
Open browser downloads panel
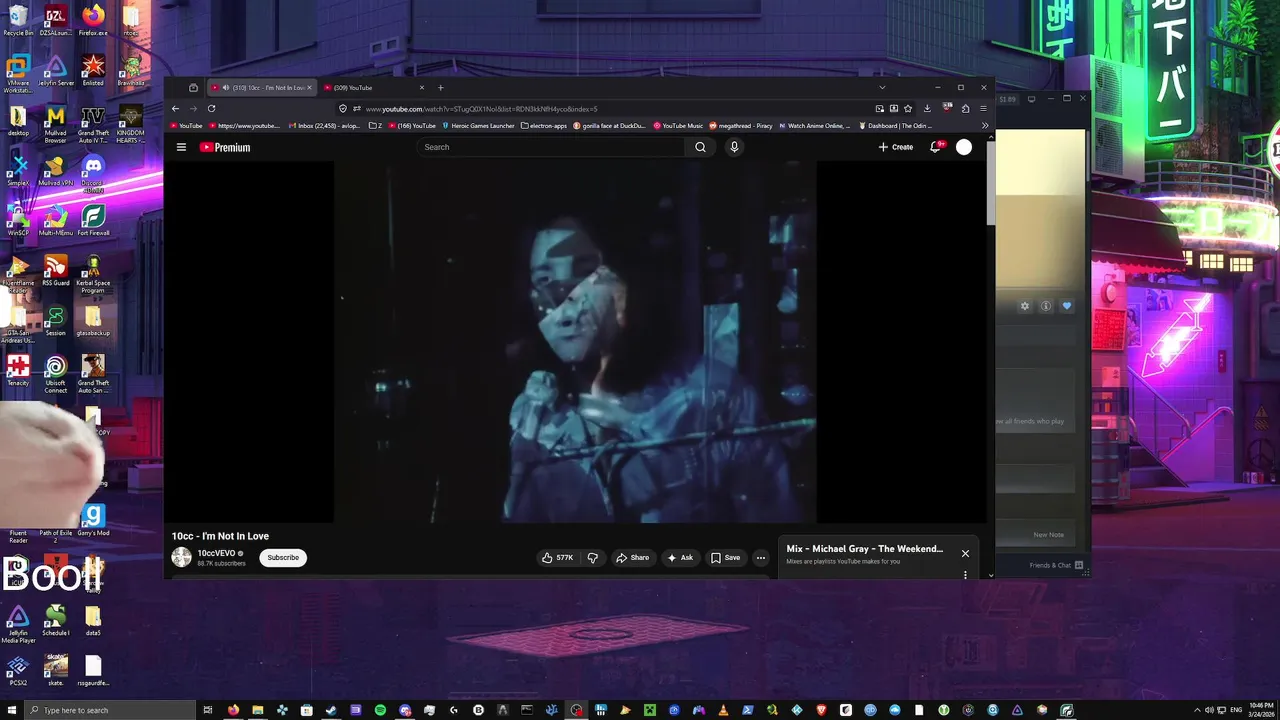point(927,108)
